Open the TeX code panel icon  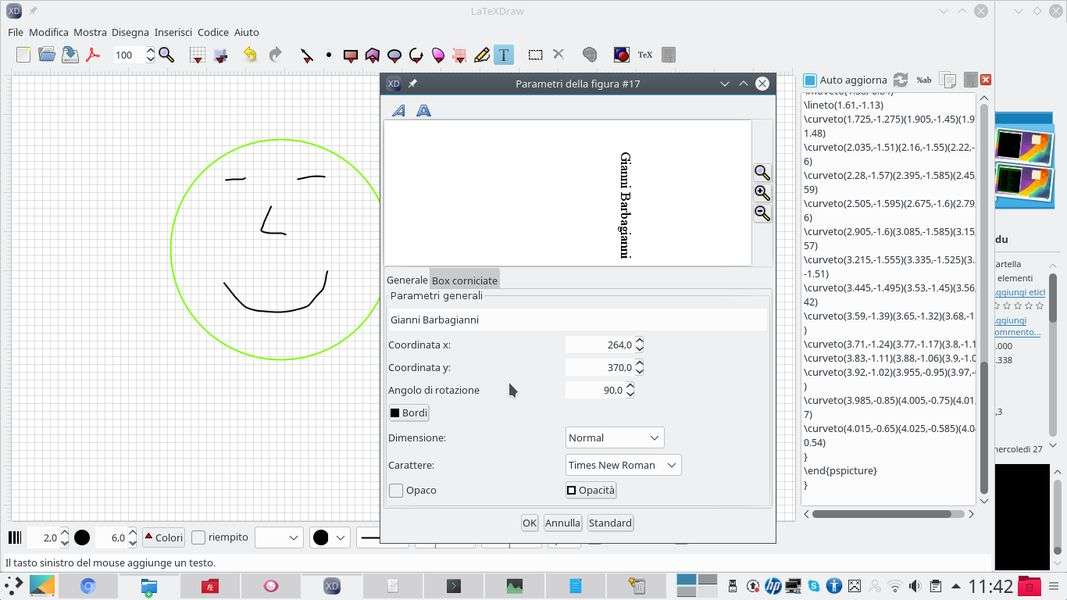(645, 55)
